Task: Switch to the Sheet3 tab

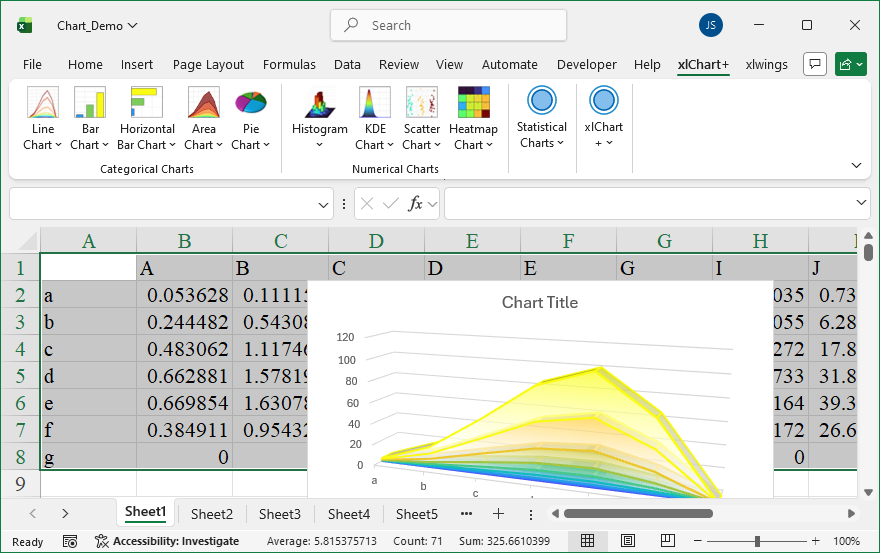Action: coord(279,514)
